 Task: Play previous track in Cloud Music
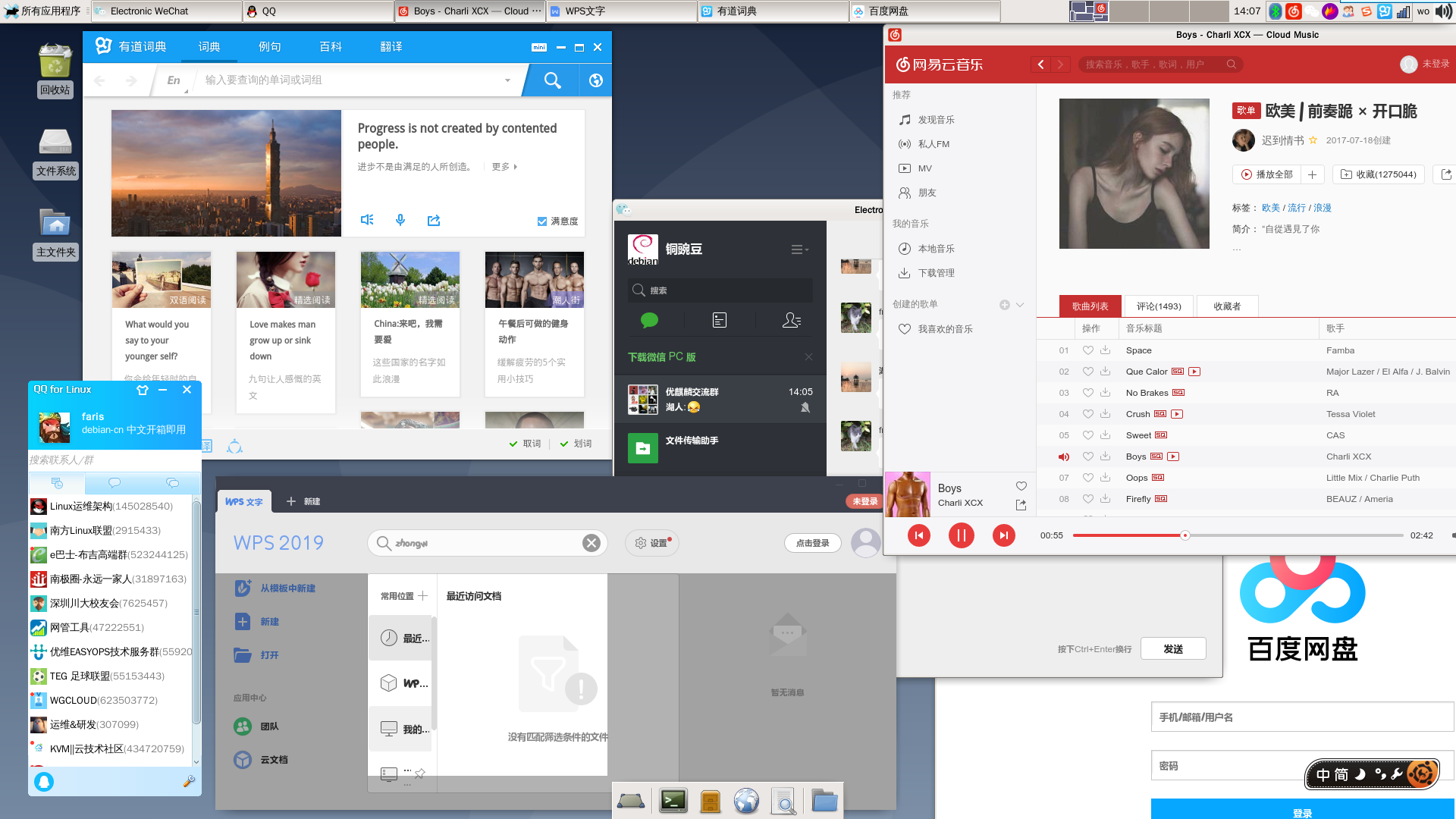point(918,535)
